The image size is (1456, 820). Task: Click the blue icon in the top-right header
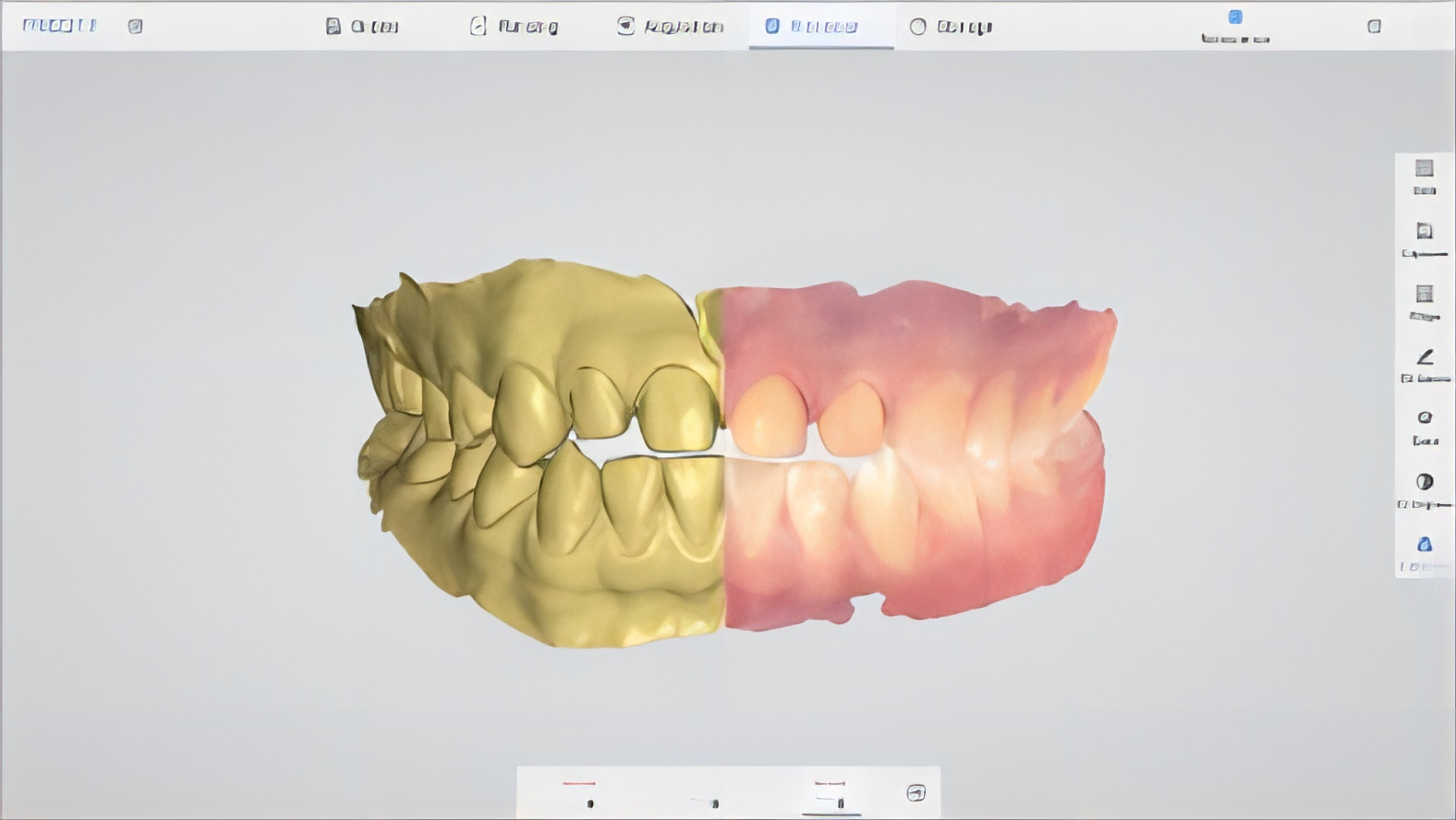[x=1235, y=18]
